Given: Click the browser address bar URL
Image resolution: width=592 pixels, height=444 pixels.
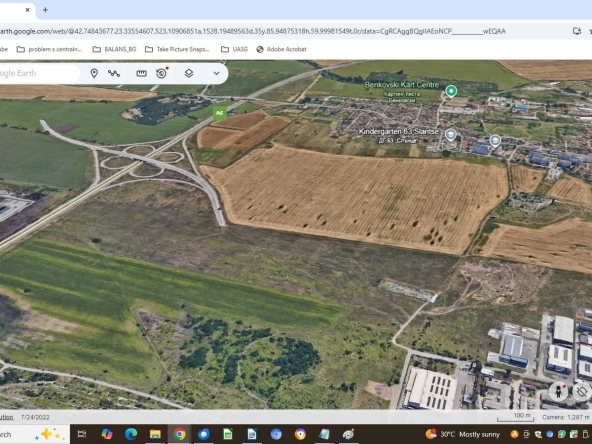Looking at the screenshot, I should (x=252, y=31).
